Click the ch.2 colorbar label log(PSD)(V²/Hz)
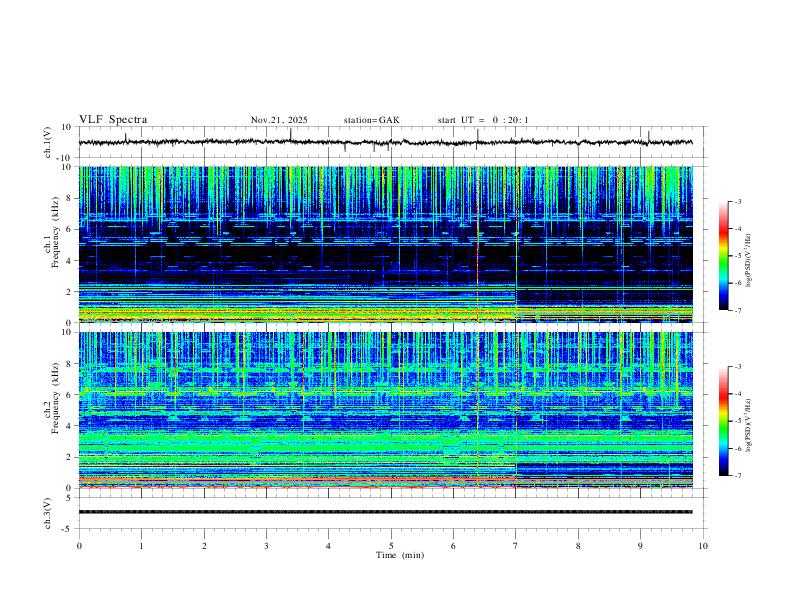This screenshot has height=612, width=792. click(749, 426)
